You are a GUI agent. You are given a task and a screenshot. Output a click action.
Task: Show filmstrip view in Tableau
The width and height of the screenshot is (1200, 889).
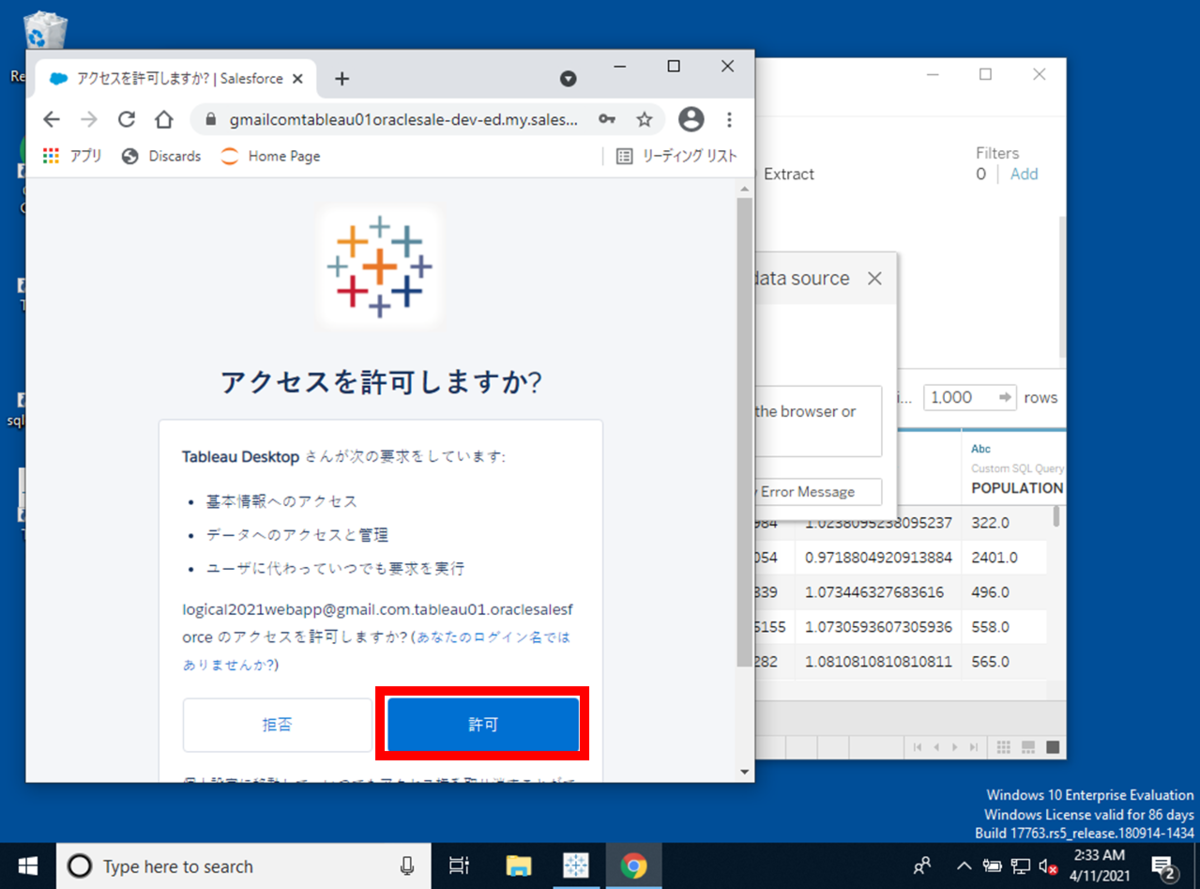point(1027,747)
